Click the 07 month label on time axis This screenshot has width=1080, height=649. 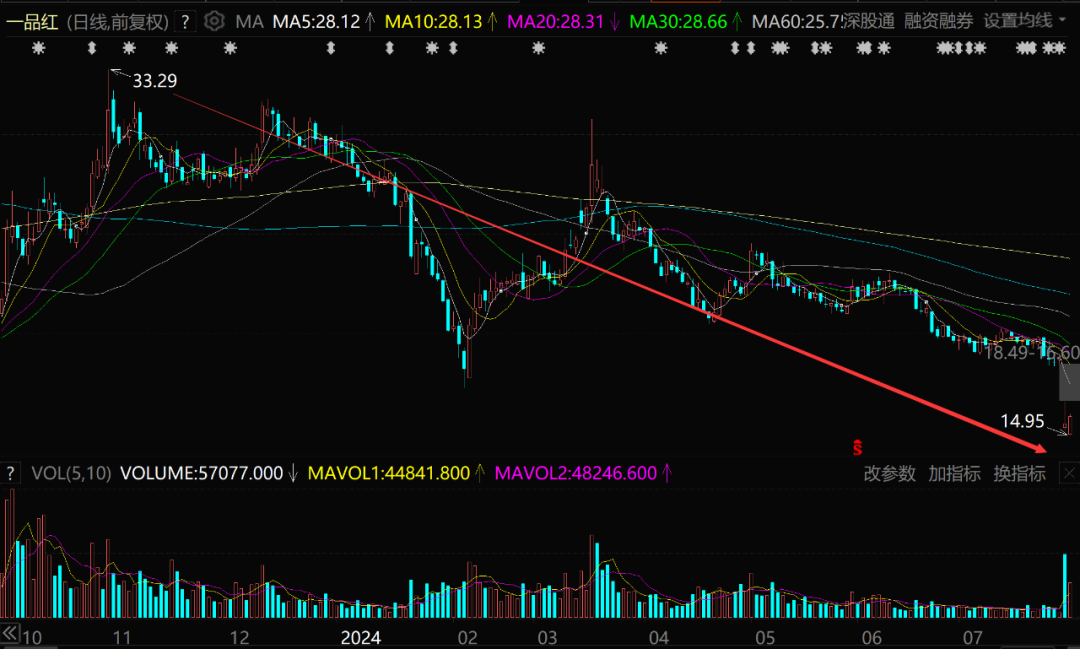click(x=973, y=638)
